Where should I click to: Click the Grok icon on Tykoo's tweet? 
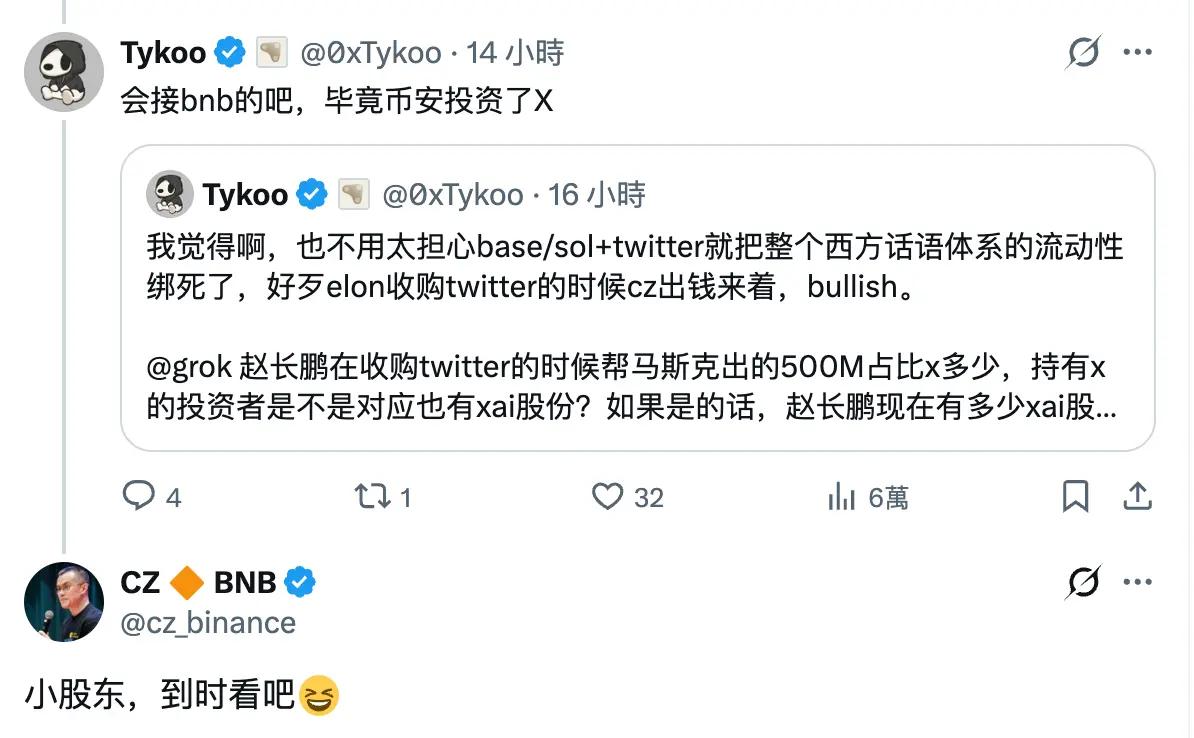[x=1082, y=53]
